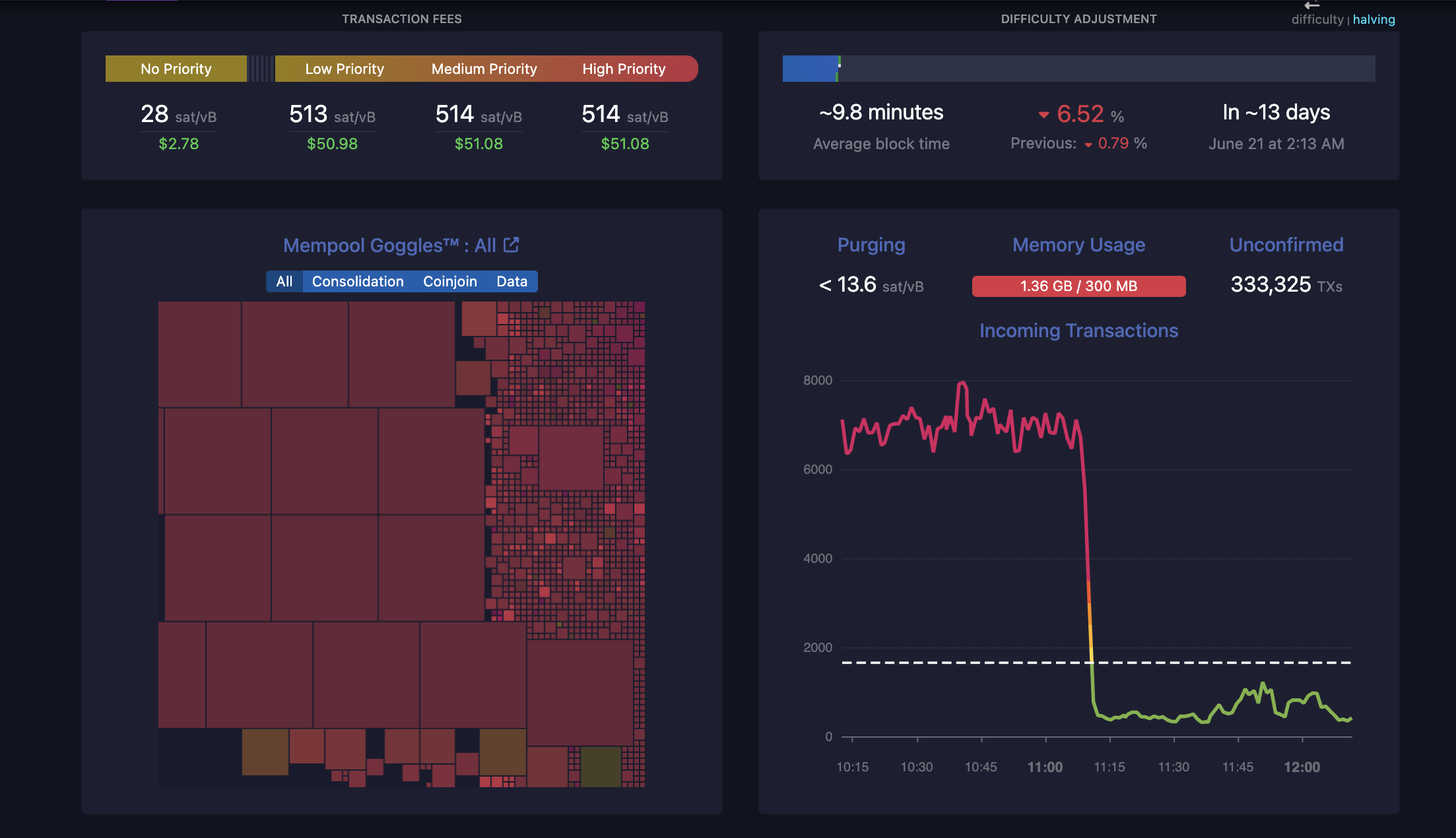Enable the Consolidation goggles filter
1456x838 pixels.
[x=357, y=282]
